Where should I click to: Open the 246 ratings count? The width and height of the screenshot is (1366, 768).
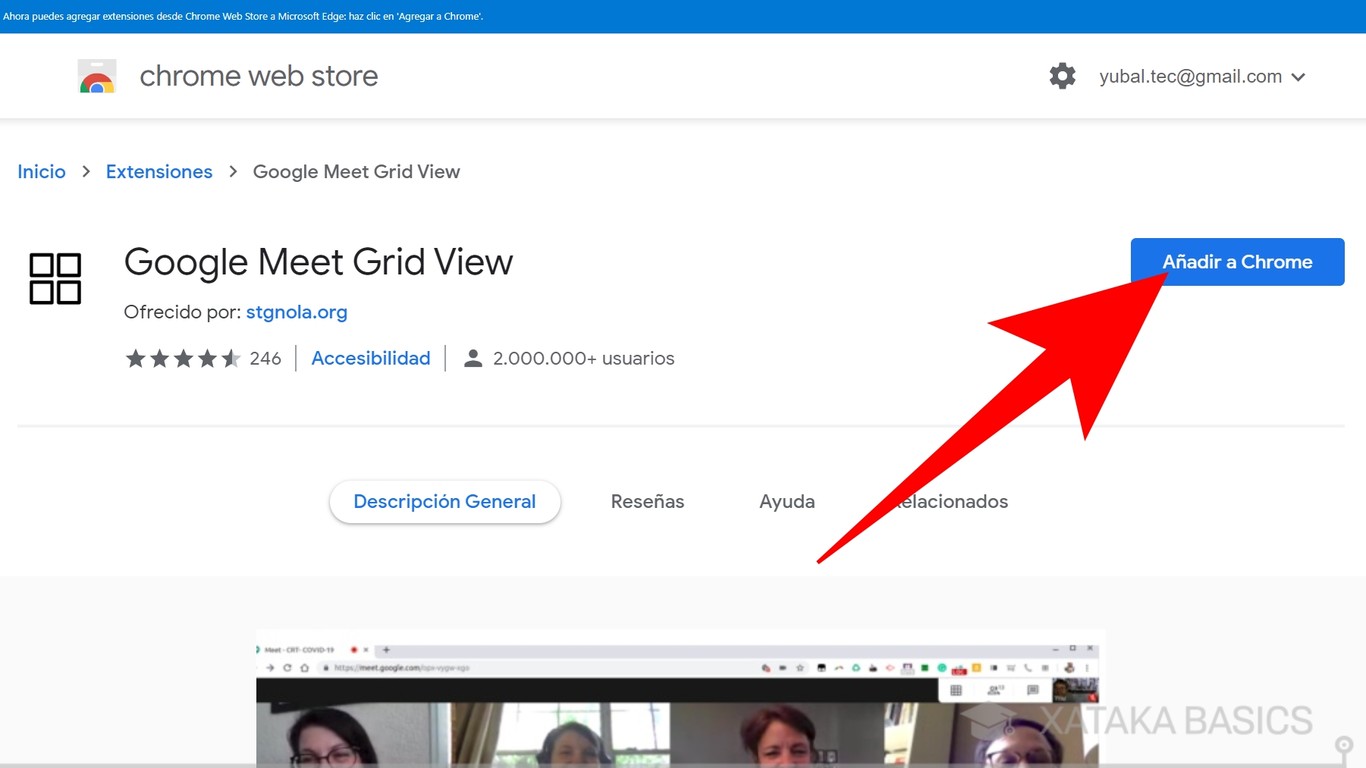[x=265, y=359]
